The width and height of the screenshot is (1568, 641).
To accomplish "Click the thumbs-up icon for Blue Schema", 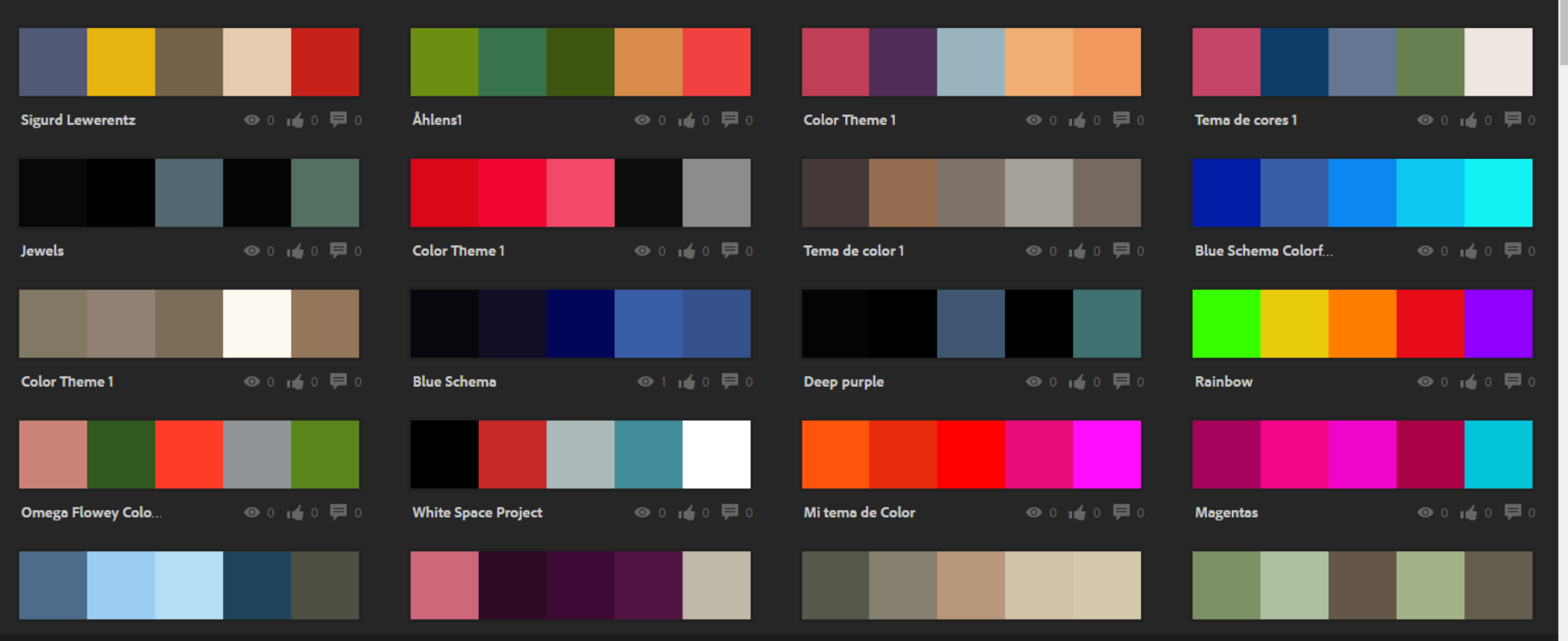I will pyautogui.click(x=686, y=381).
